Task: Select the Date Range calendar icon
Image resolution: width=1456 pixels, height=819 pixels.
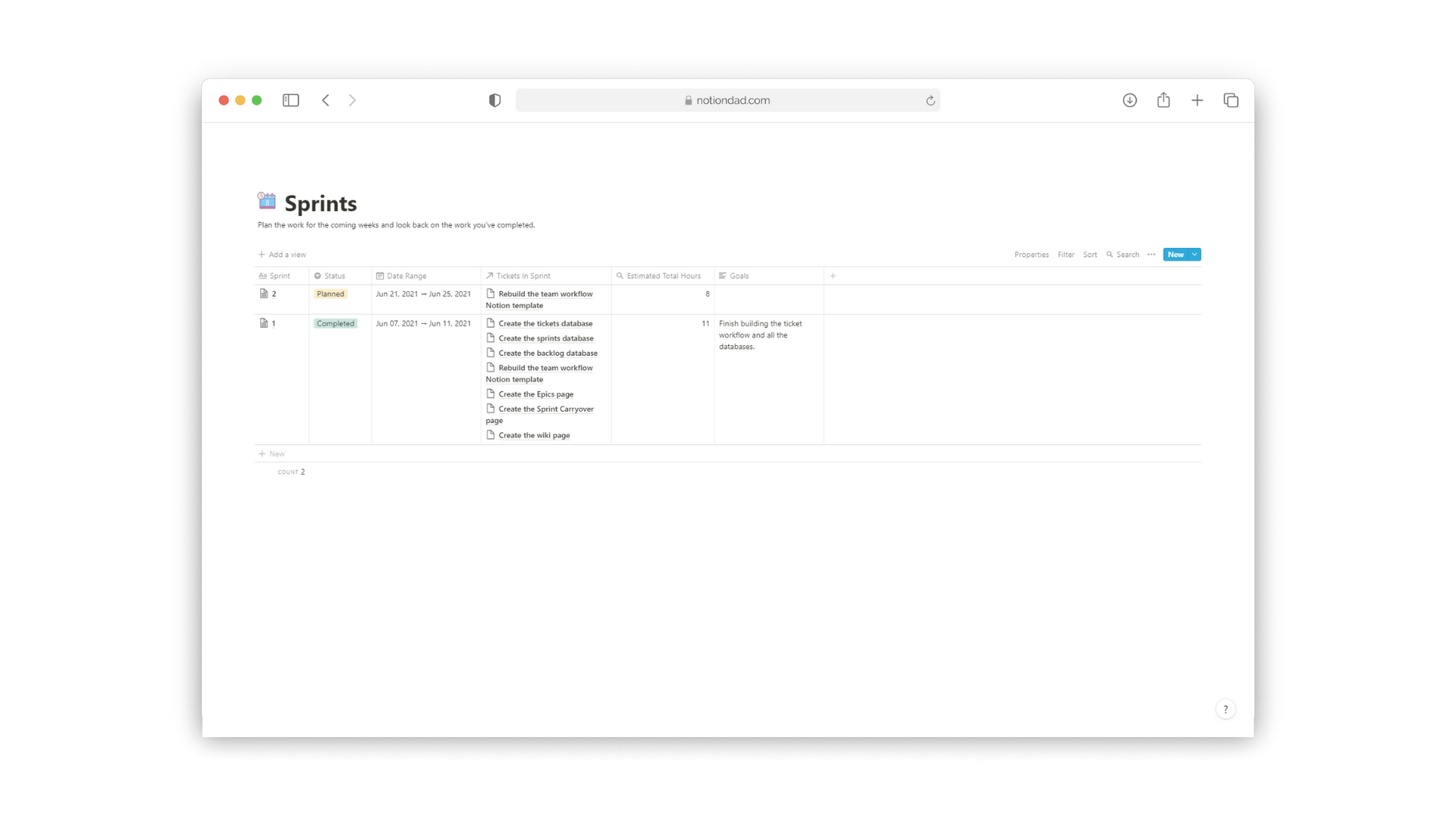Action: click(x=380, y=276)
